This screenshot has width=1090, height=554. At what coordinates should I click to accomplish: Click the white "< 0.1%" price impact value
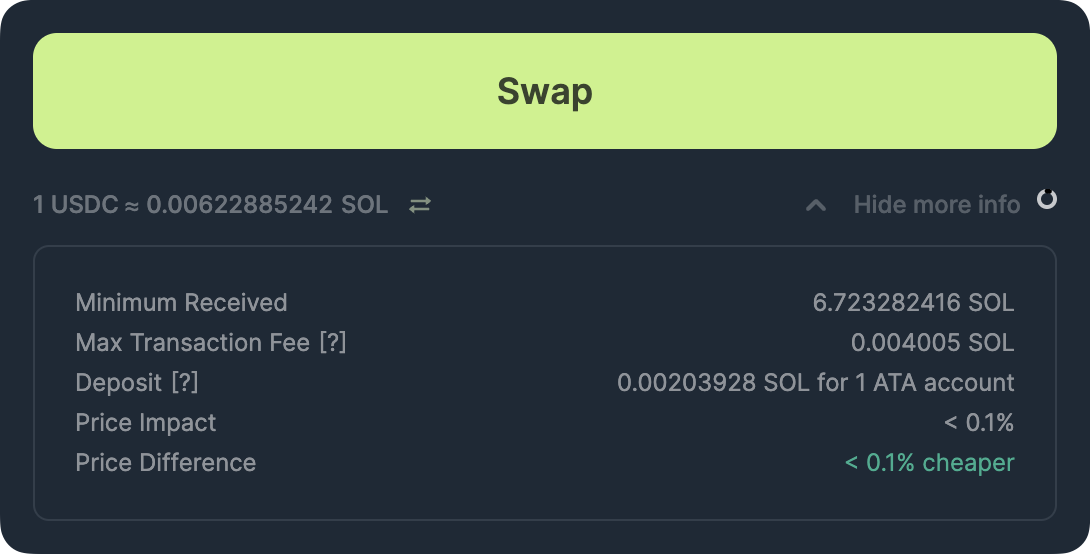(979, 423)
